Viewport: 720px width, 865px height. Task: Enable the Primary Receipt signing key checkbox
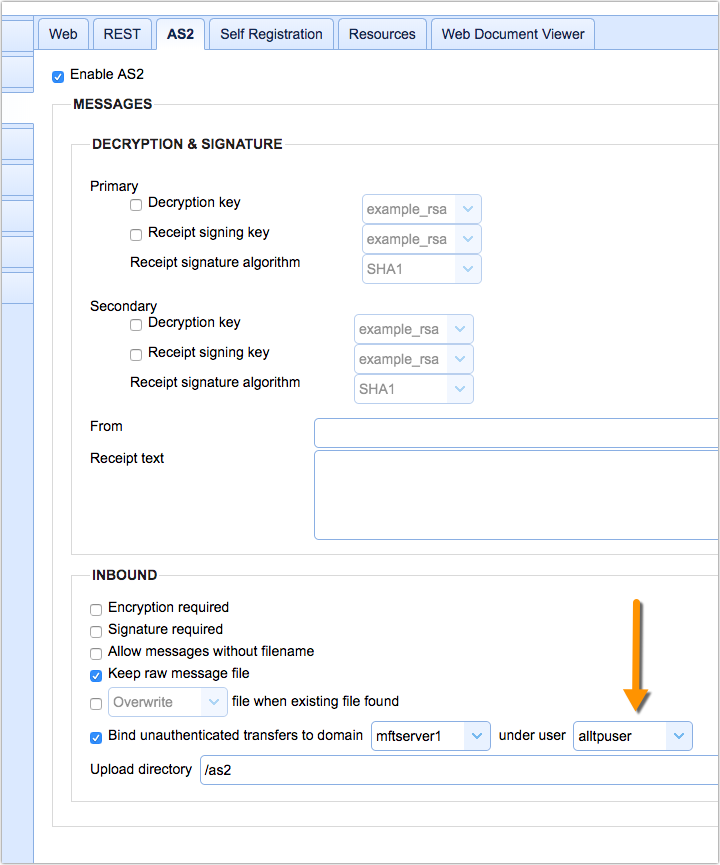pos(136,235)
